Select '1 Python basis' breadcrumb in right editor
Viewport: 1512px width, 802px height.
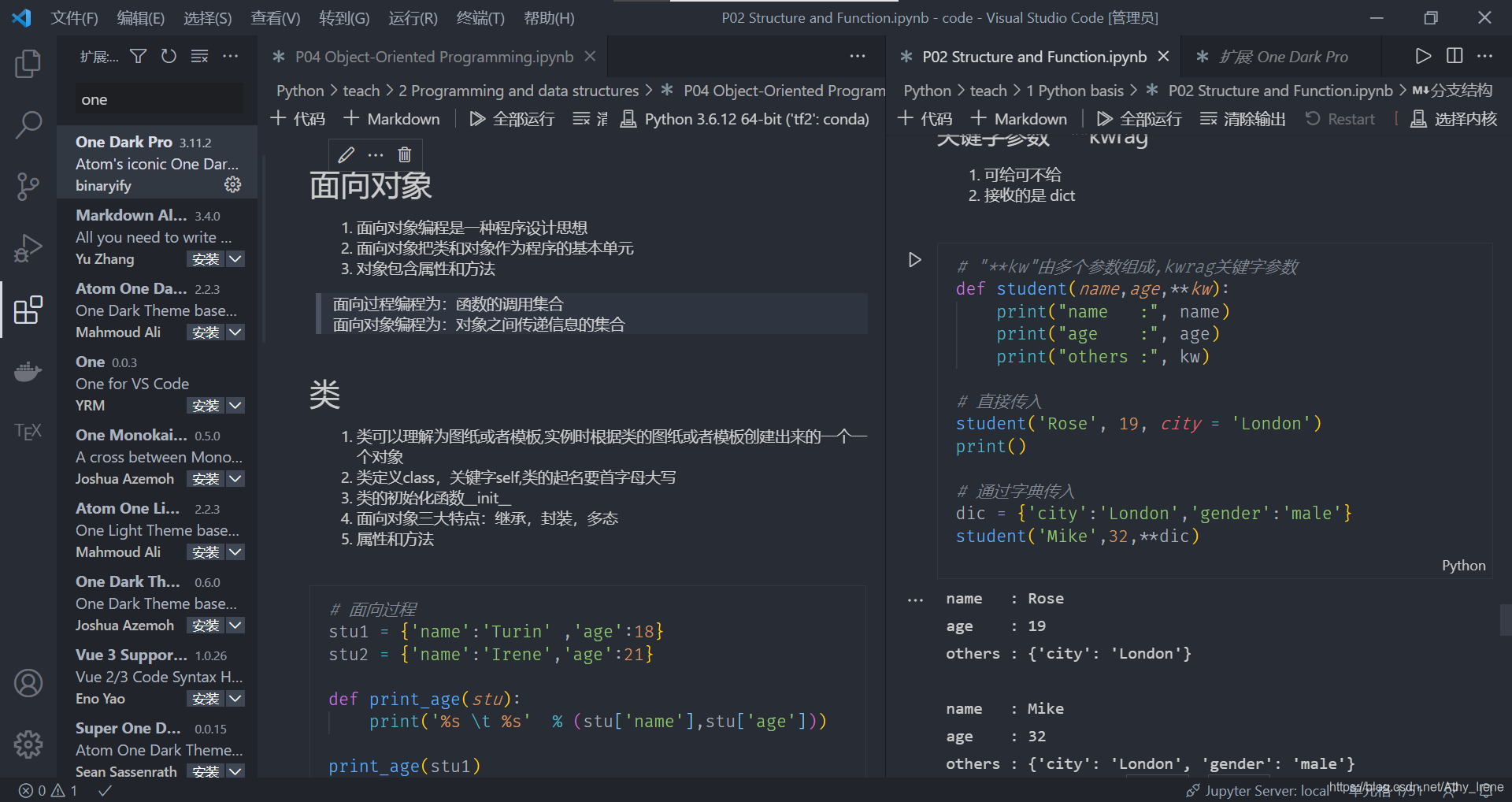point(1075,91)
